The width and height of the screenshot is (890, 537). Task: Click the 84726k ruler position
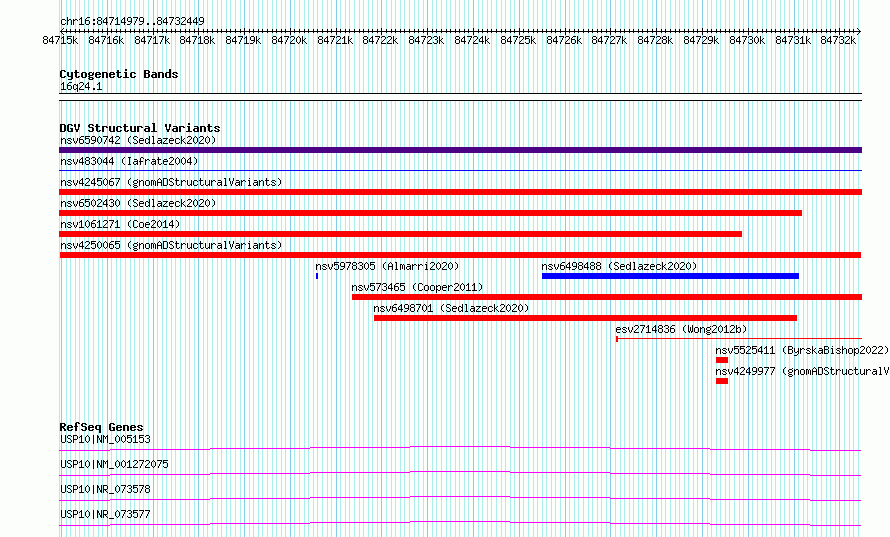564,40
